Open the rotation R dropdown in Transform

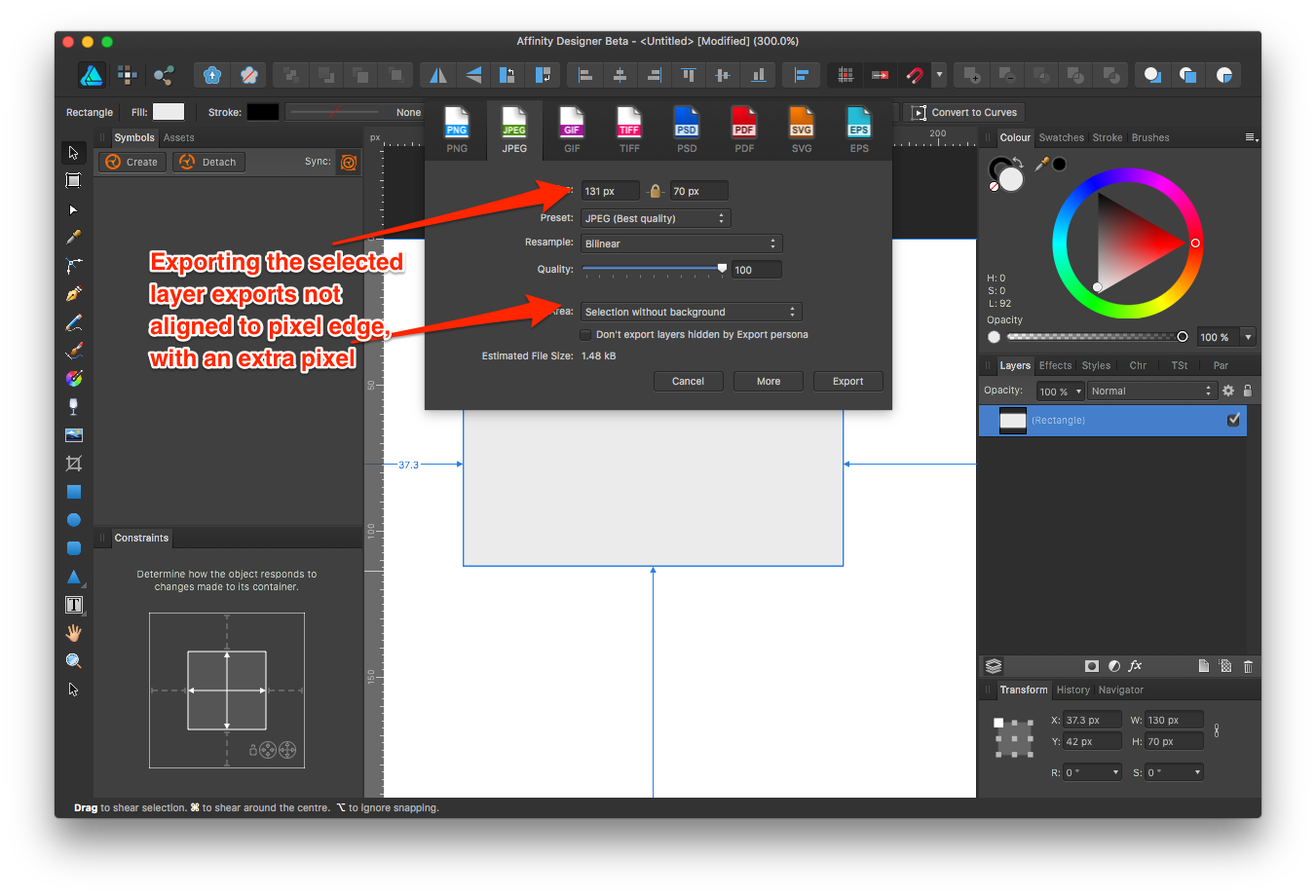click(1115, 772)
